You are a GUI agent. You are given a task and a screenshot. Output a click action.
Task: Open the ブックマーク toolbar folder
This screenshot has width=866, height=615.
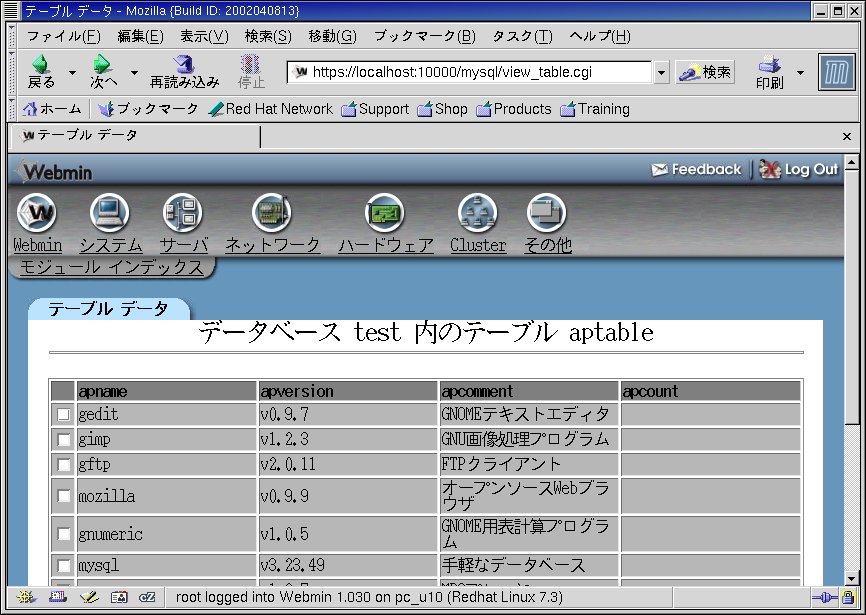(147, 109)
